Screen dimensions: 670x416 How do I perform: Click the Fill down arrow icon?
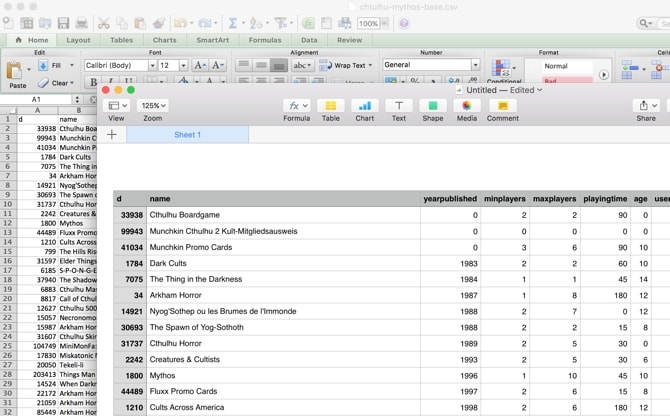pyautogui.click(x=43, y=65)
